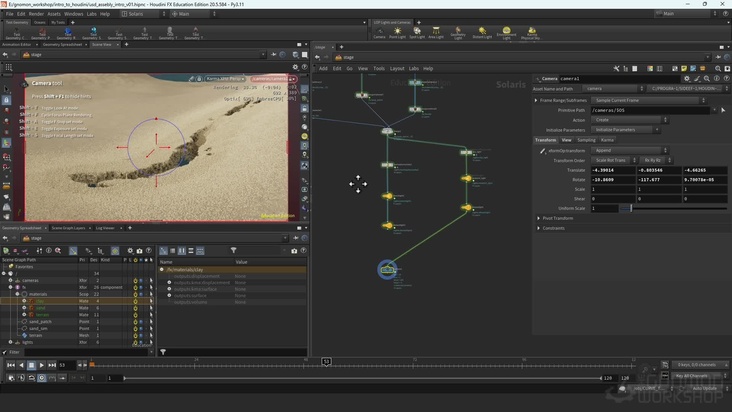Click the play forward button
Image resolution: width=732 pixels, height=412 pixels.
(x=42, y=365)
